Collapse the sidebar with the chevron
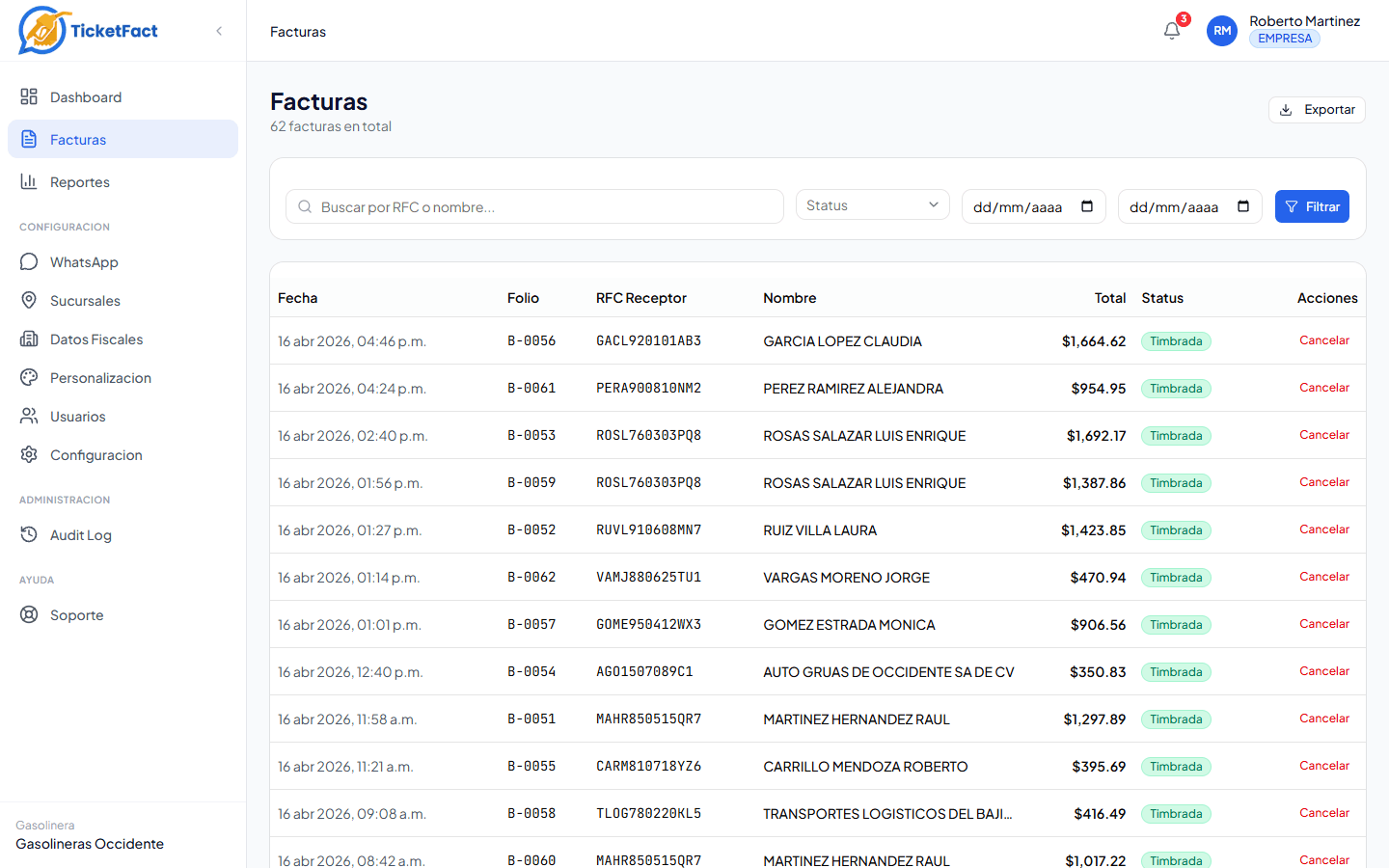The height and width of the screenshot is (868, 1389). [x=219, y=31]
